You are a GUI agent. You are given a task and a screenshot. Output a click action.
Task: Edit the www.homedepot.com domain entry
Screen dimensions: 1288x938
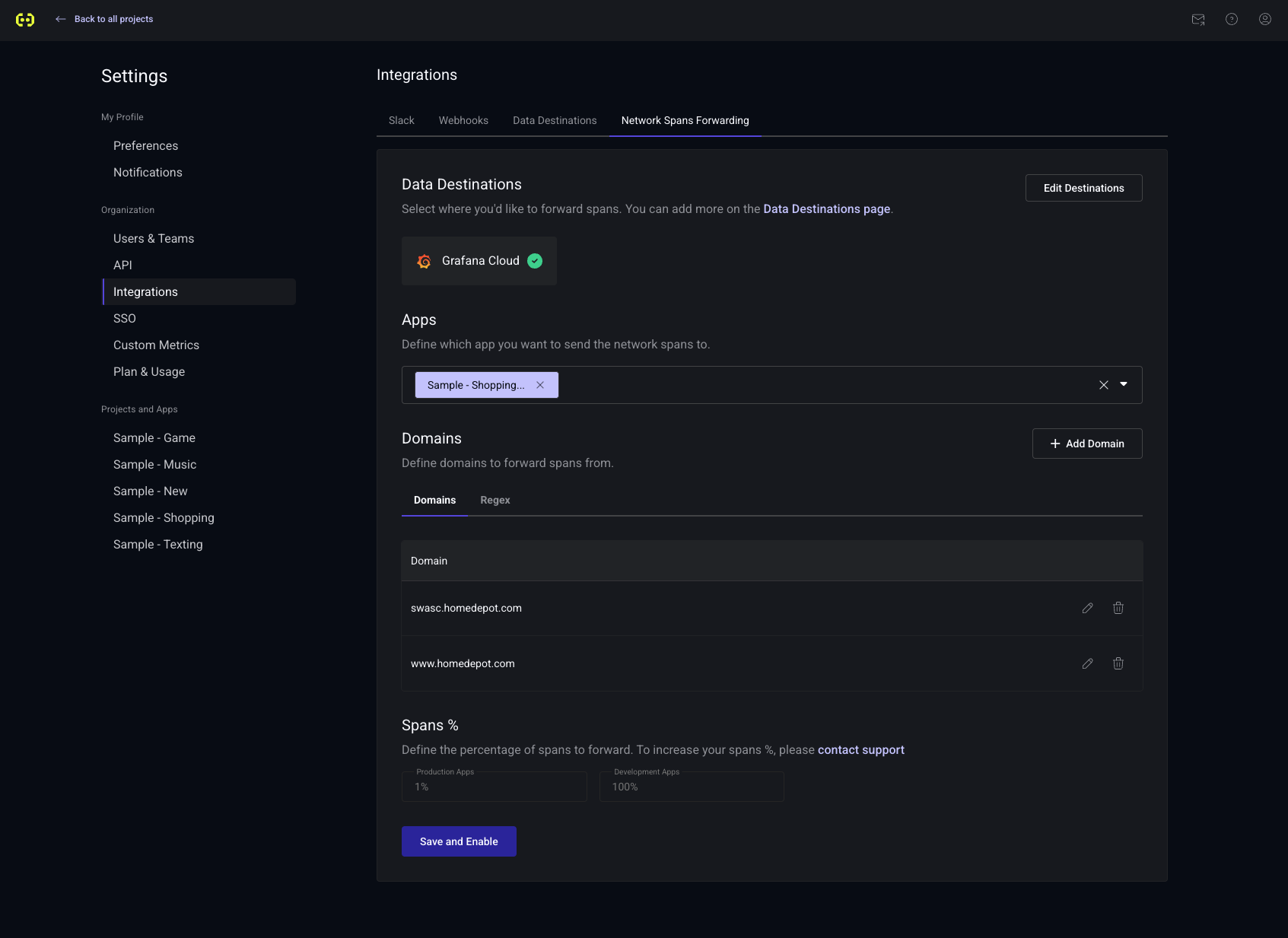pos(1087,663)
